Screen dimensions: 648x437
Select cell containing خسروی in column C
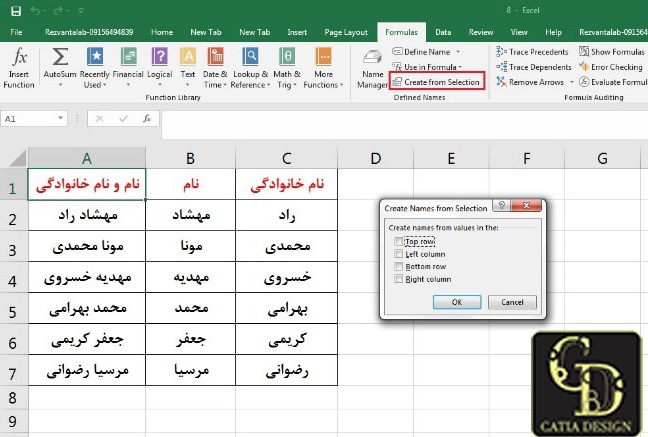point(286,277)
